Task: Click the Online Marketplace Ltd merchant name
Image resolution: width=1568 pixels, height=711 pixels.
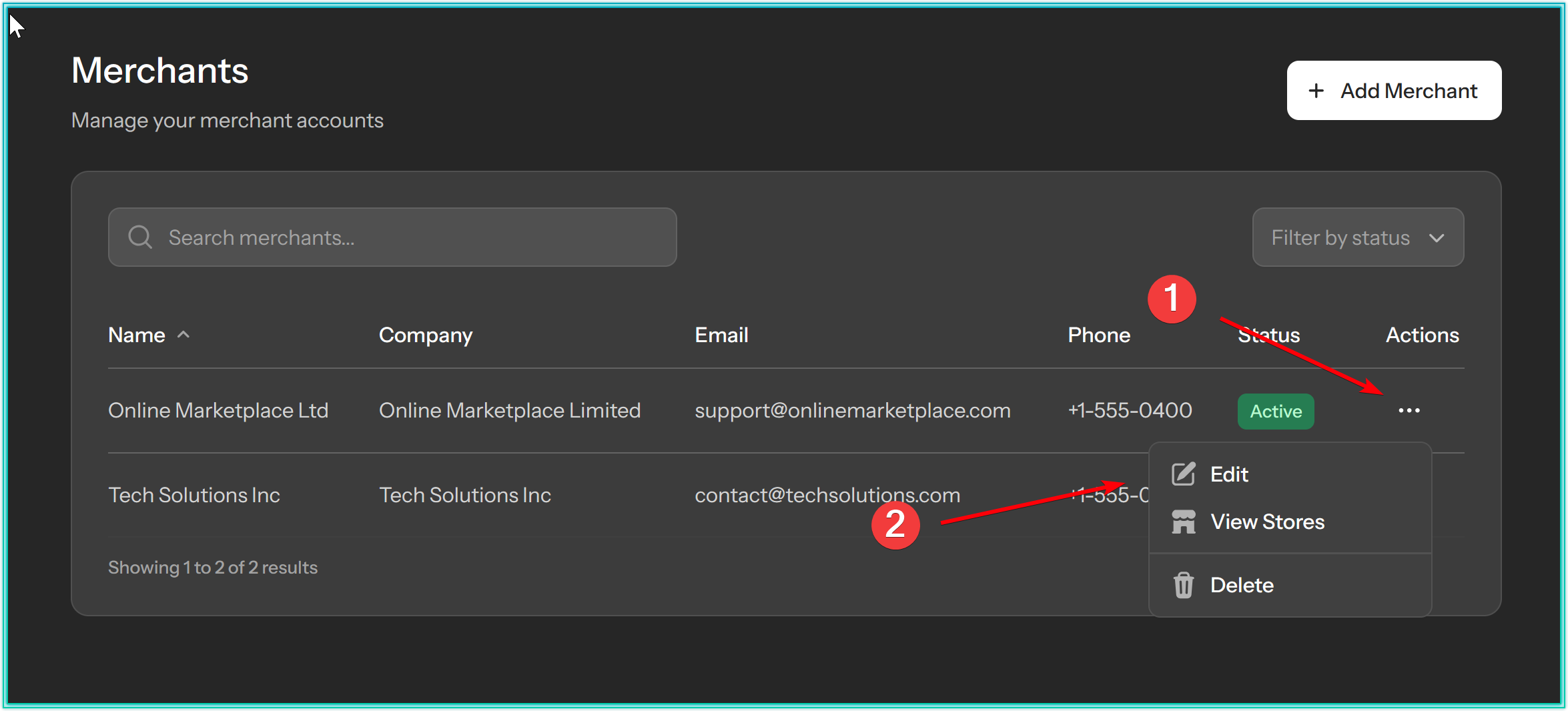Action: click(x=218, y=410)
